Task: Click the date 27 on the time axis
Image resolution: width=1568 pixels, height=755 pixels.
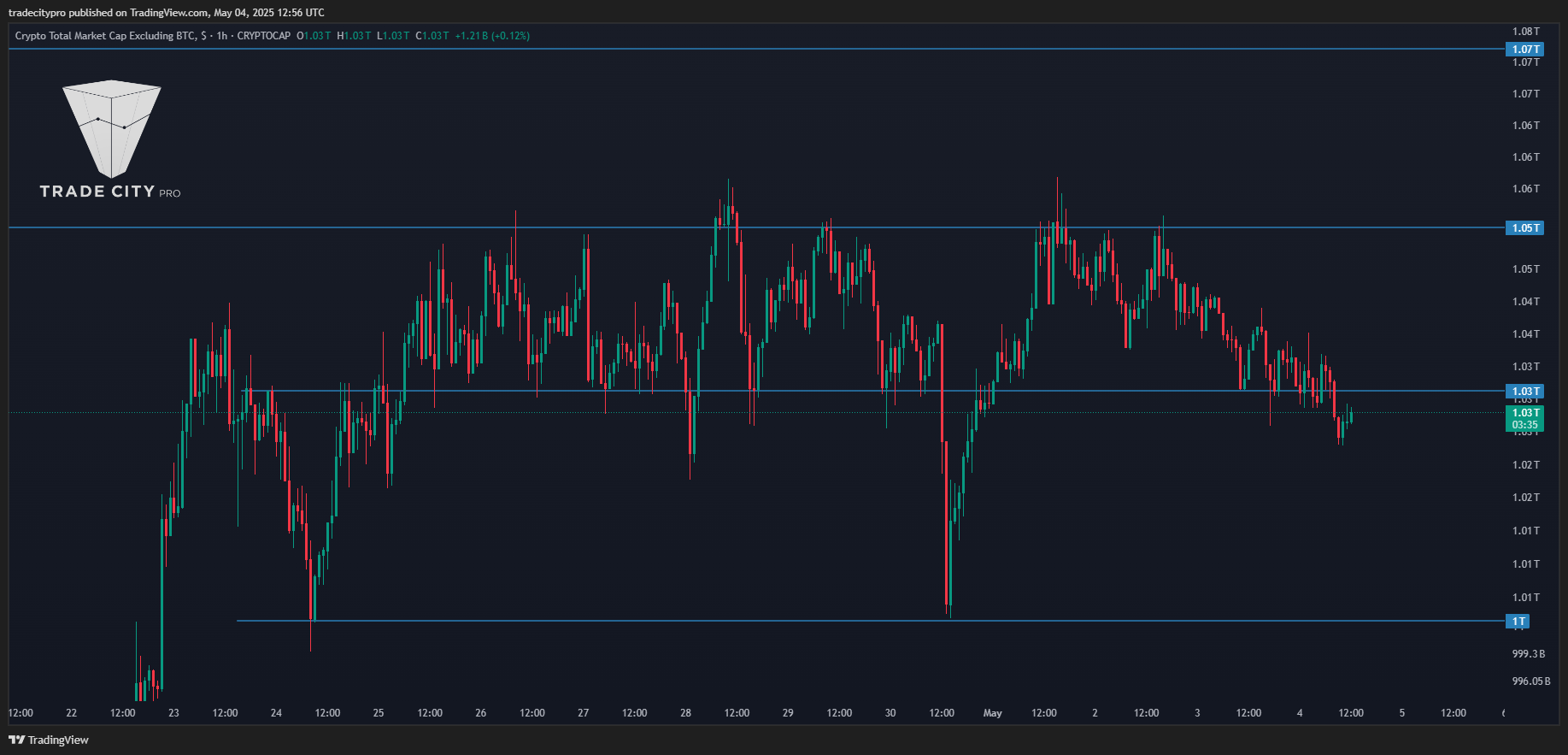Action: point(584,713)
